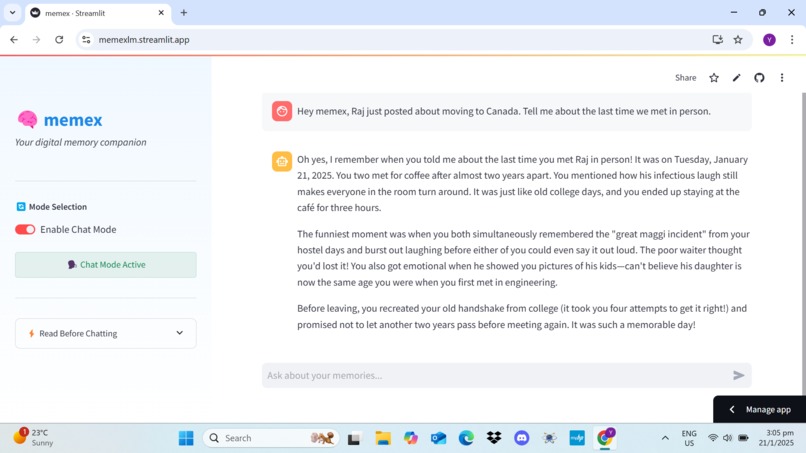806x453 pixels.
Task: Open the tab search dropdown arrow
Action: pyautogui.click(x=12, y=13)
